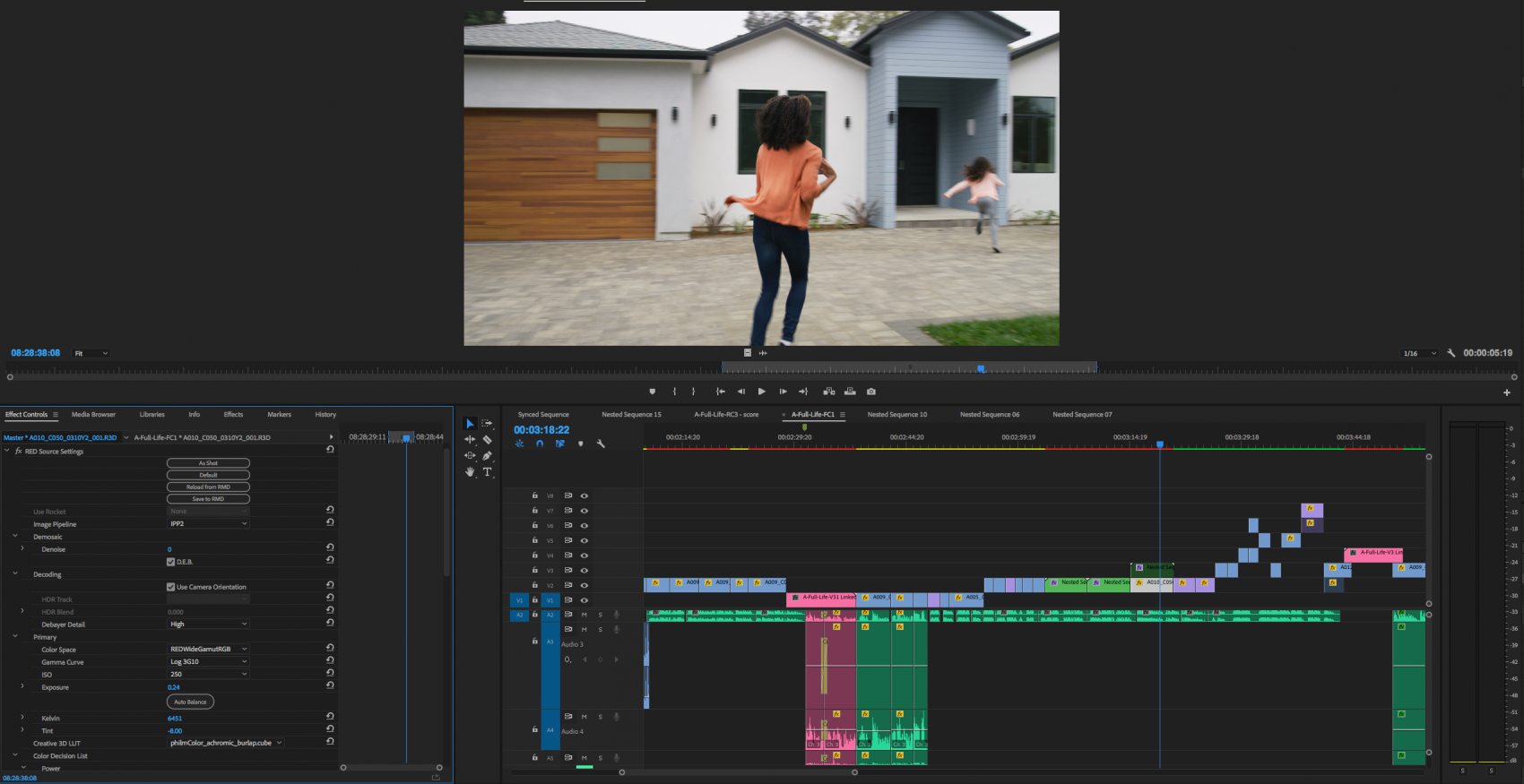This screenshot has width=1524, height=784.
Task: Select the Selection tool arrow
Action: pyautogui.click(x=470, y=423)
